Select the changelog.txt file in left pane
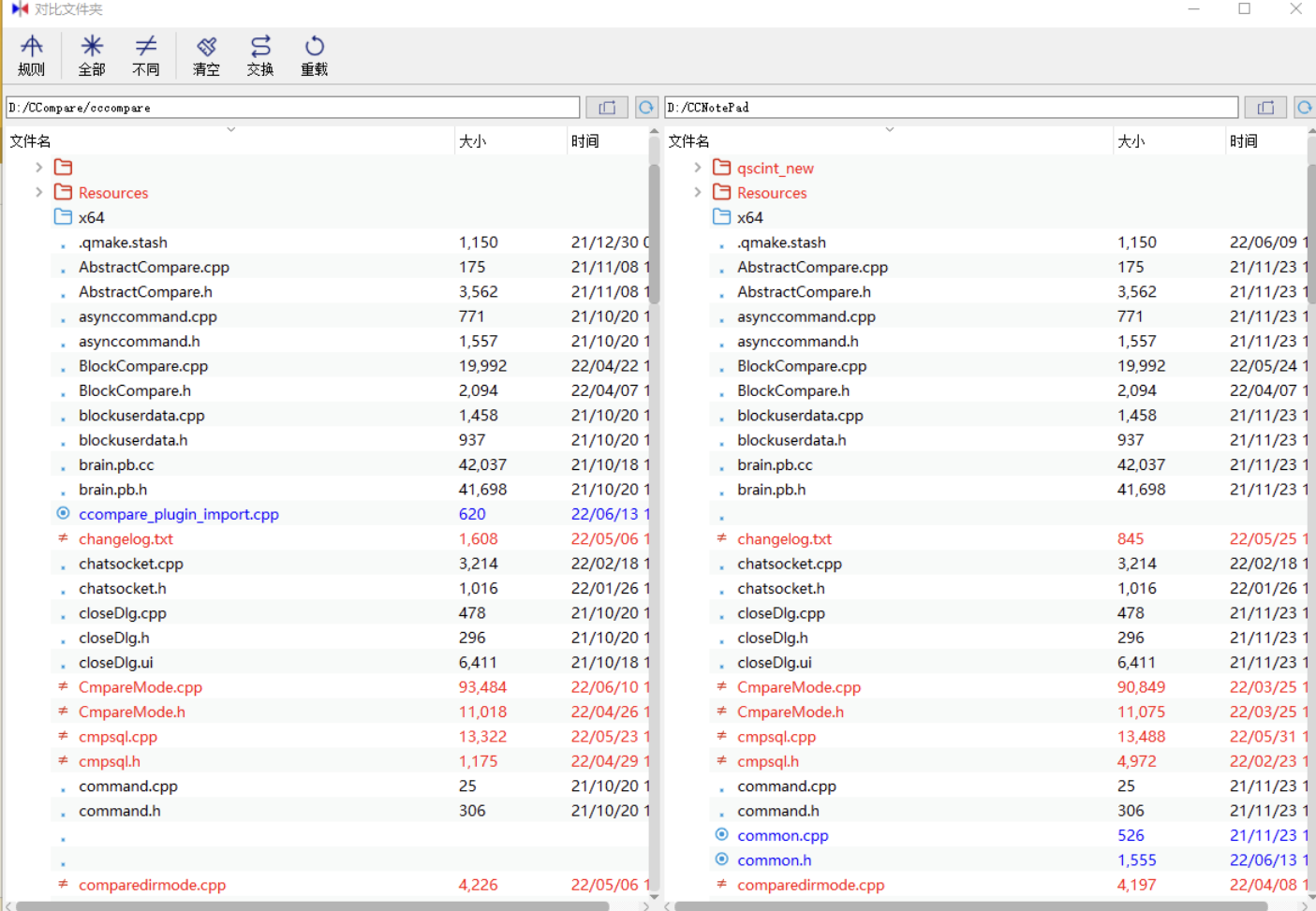 click(x=126, y=538)
